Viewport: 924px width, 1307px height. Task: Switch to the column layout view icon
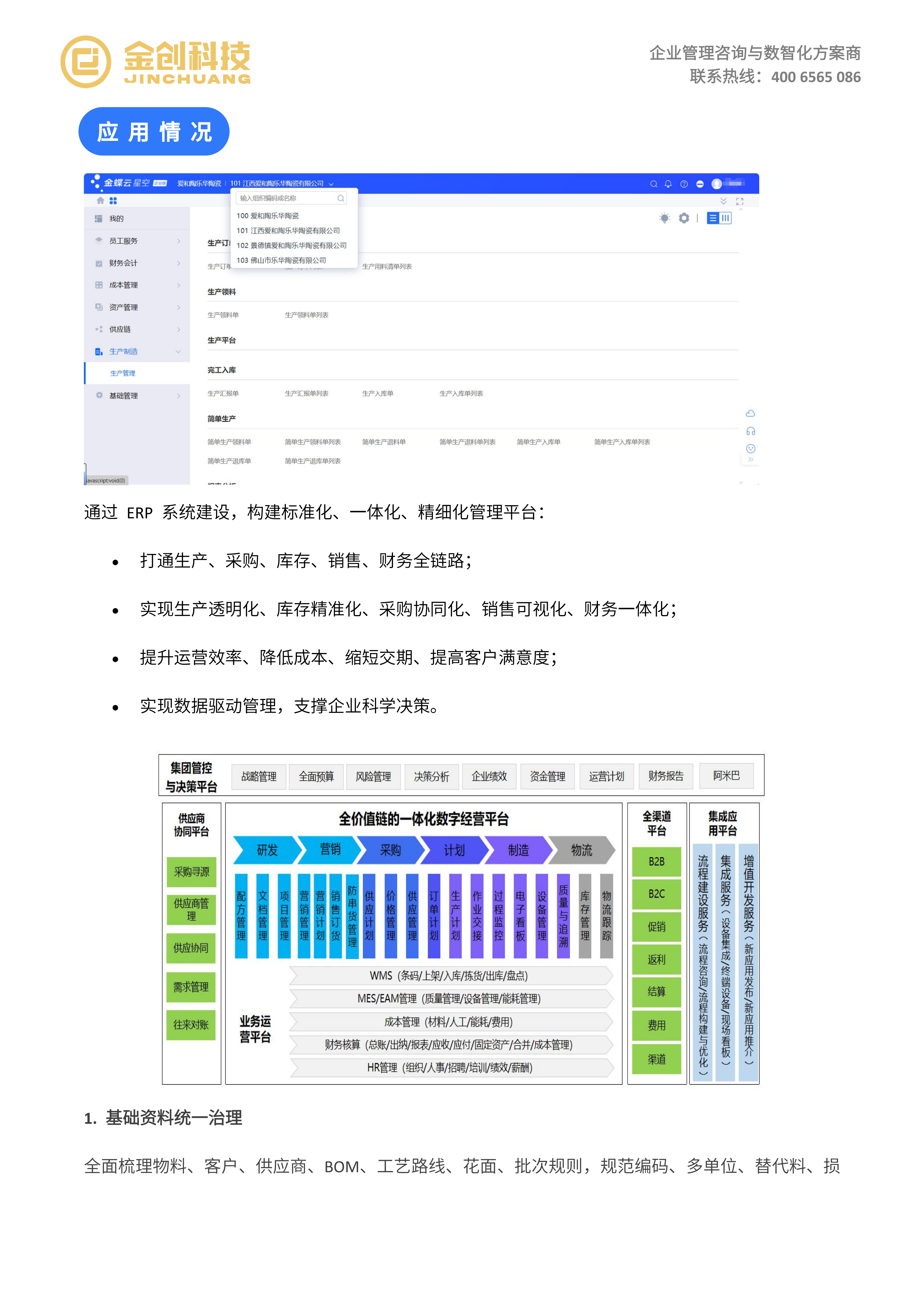[725, 218]
